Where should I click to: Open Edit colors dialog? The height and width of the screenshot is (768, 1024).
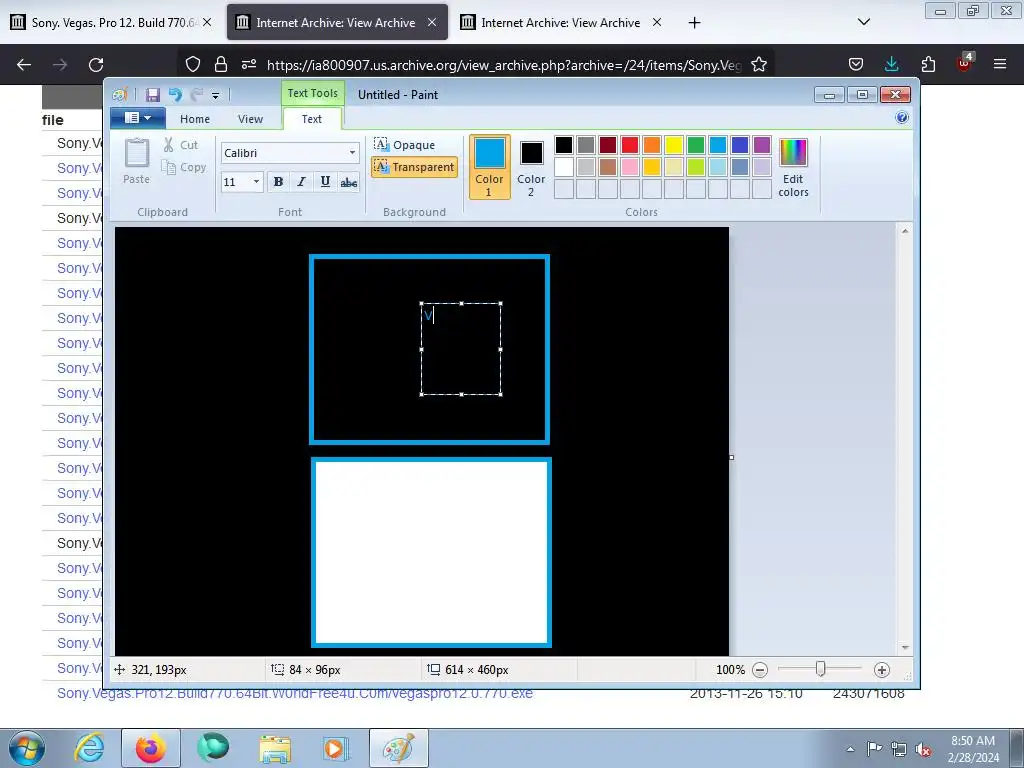point(793,167)
